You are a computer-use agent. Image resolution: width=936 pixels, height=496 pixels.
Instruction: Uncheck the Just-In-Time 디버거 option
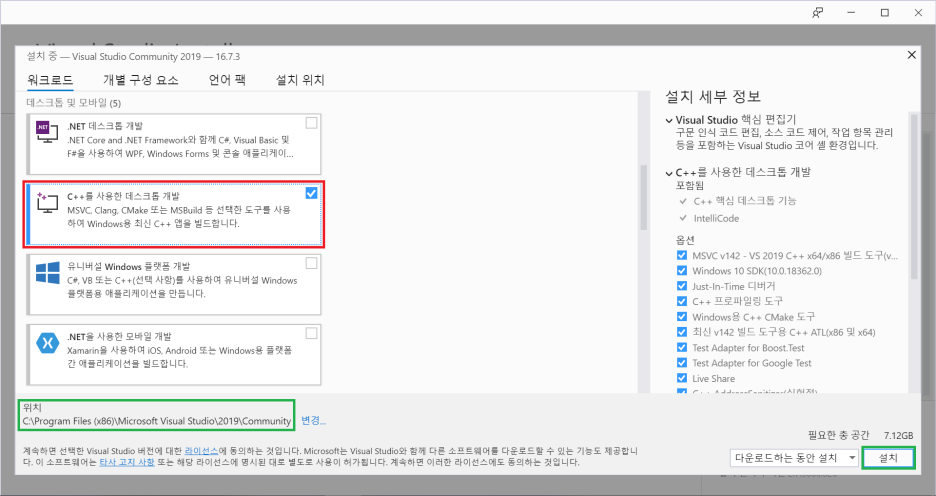682,286
